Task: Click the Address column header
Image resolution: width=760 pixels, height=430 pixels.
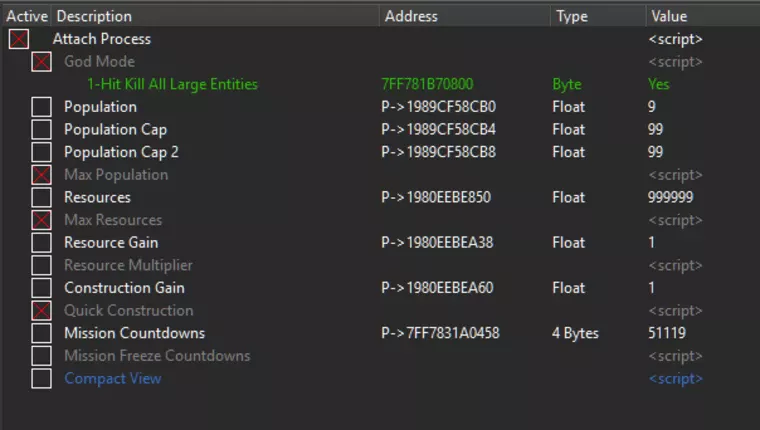Action: point(411,16)
